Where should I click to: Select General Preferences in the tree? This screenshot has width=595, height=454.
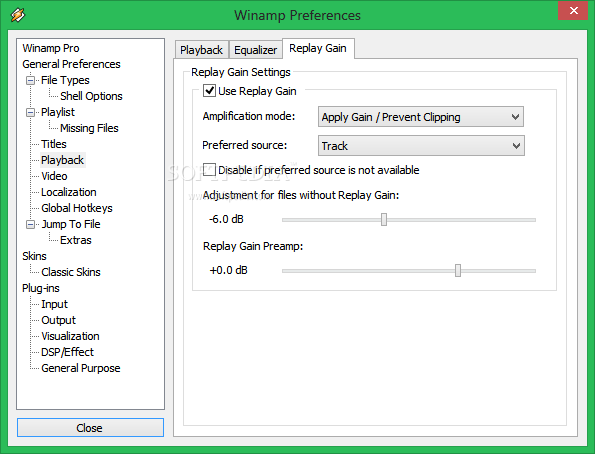pos(71,64)
